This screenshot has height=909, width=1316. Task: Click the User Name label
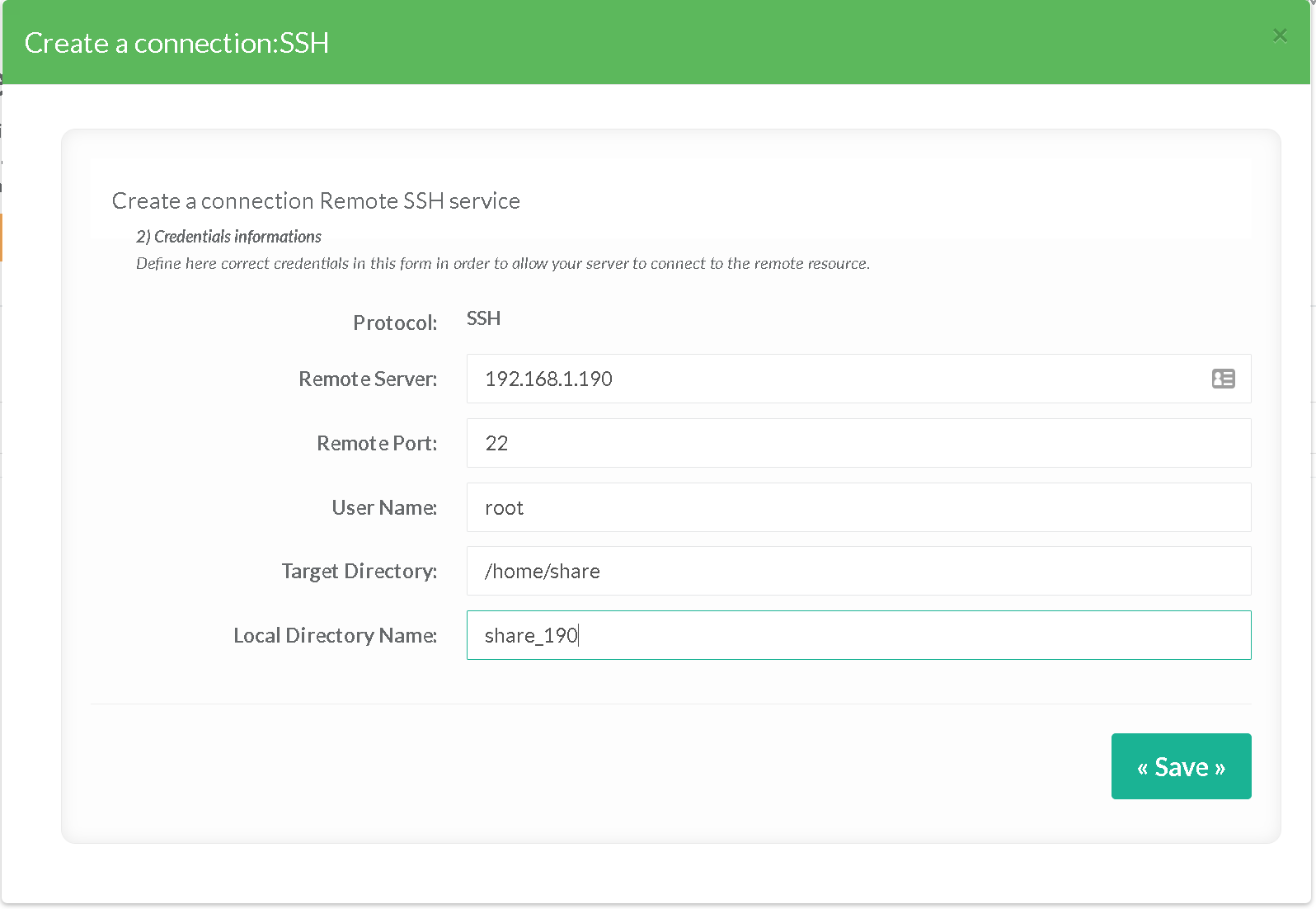click(384, 507)
